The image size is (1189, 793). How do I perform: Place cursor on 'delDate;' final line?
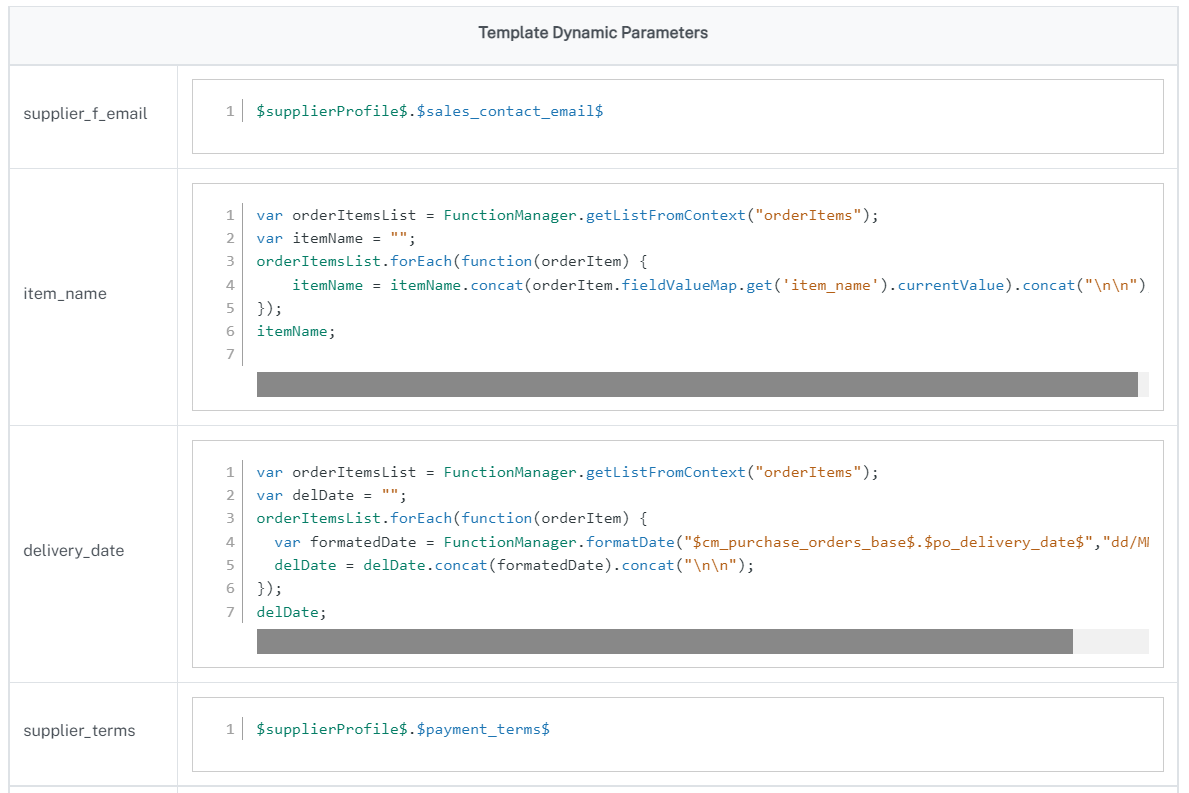coord(291,612)
